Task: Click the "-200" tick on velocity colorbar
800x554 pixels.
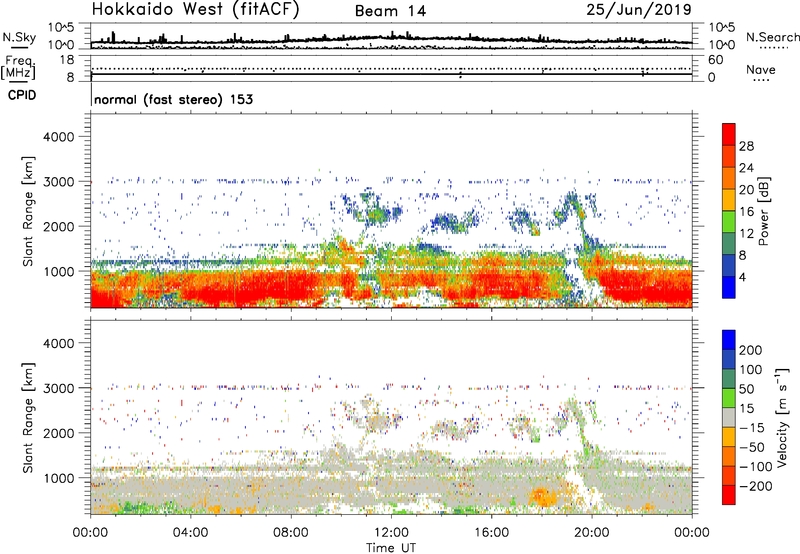Action: point(756,486)
